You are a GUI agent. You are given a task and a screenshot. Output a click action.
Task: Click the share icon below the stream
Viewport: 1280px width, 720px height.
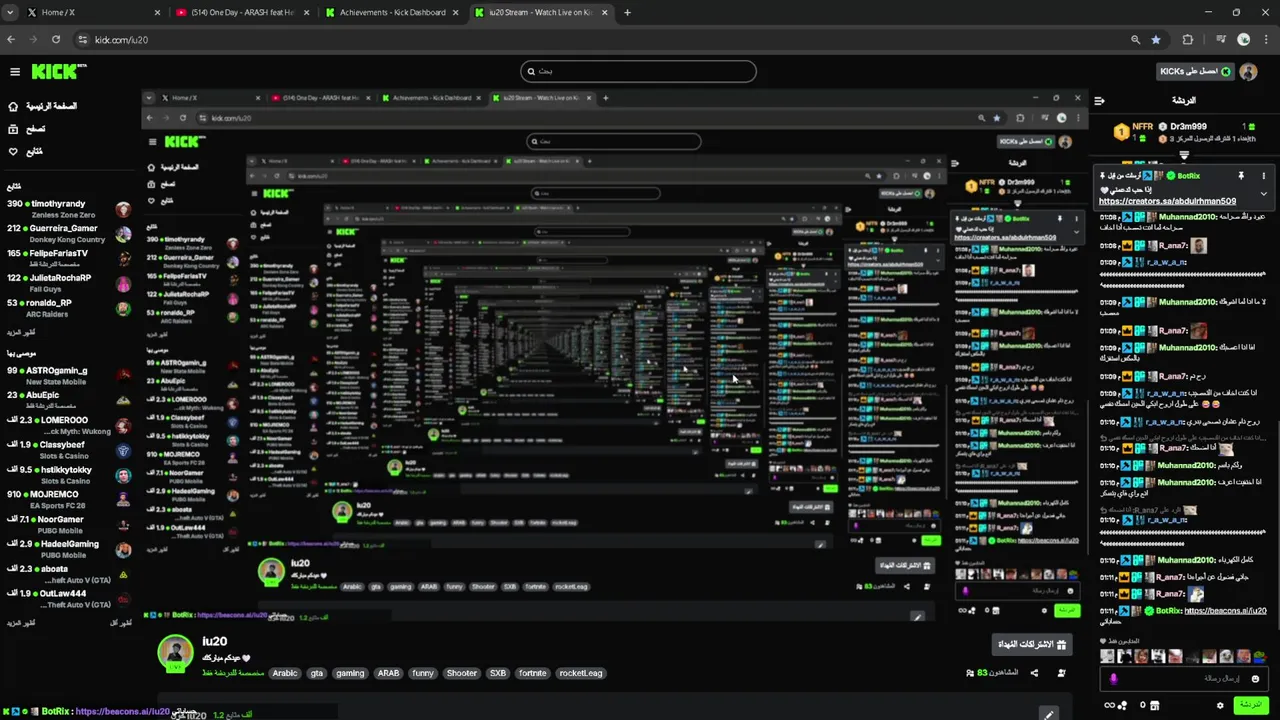click(1034, 673)
